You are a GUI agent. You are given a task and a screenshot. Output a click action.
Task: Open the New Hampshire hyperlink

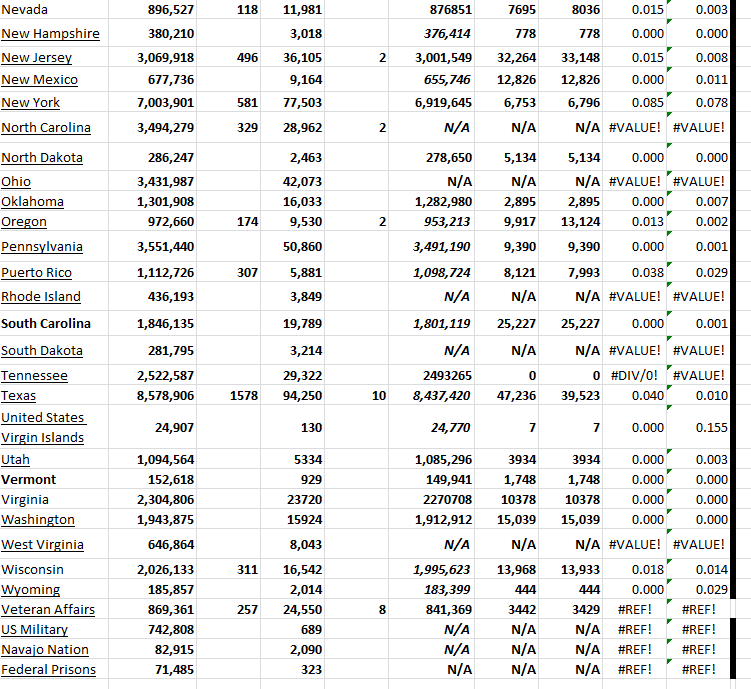[50, 34]
